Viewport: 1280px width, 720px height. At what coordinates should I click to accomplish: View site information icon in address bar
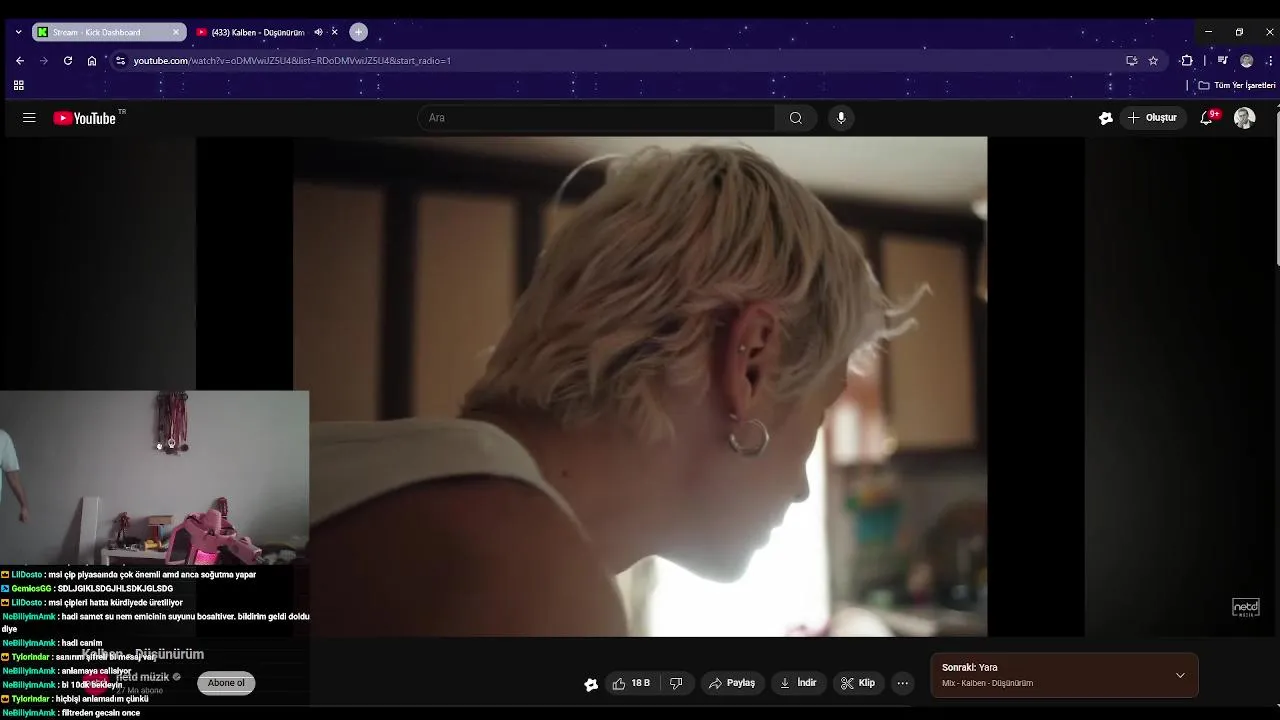(120, 61)
